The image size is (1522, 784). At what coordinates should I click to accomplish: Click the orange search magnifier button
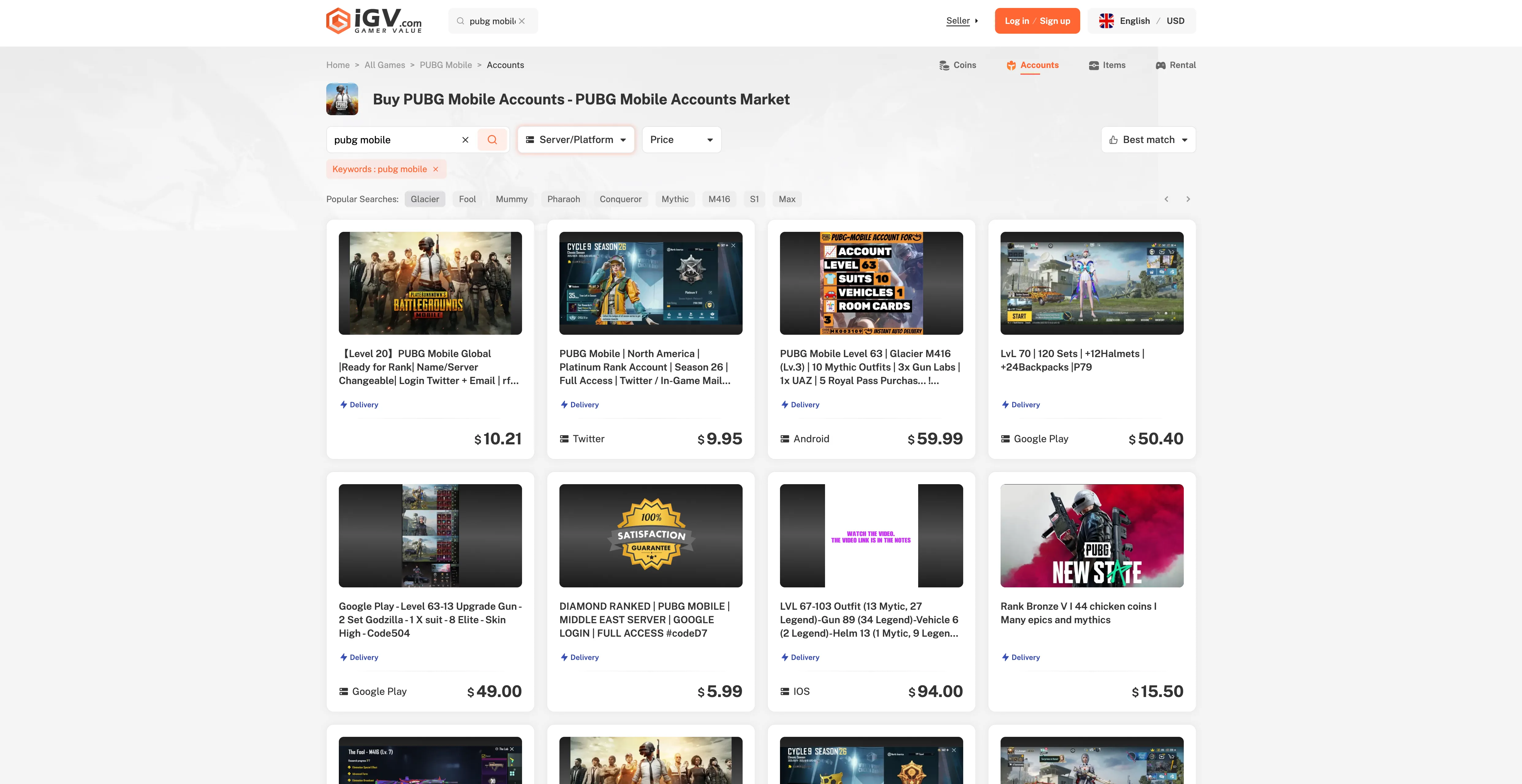point(492,139)
